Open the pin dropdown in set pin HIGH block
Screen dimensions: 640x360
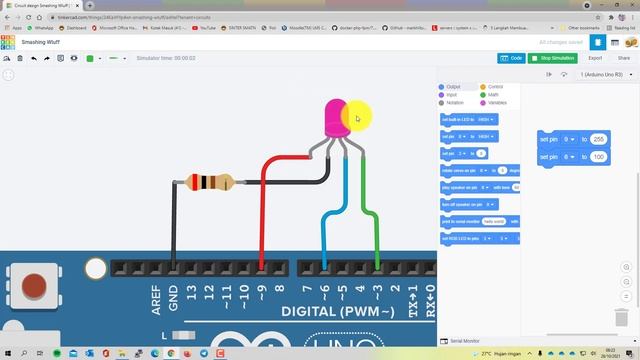tap(462, 137)
